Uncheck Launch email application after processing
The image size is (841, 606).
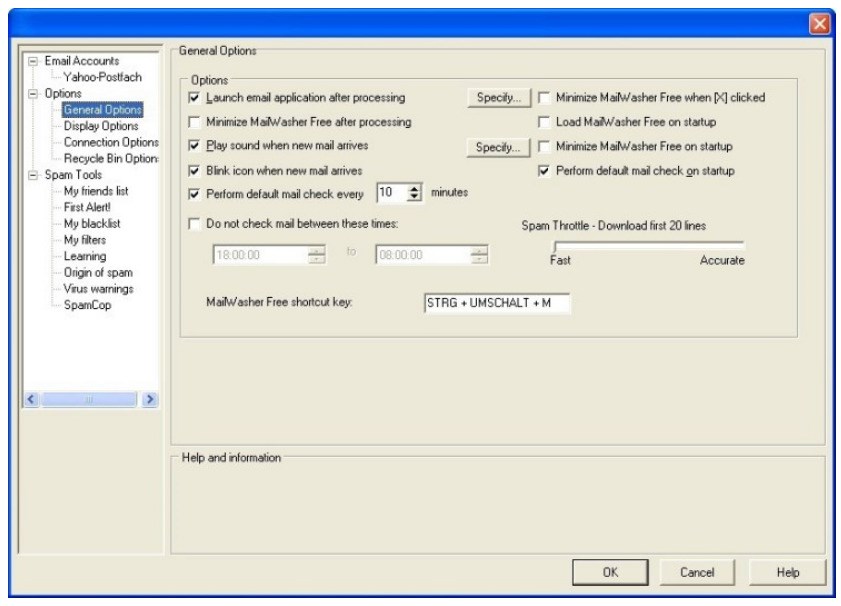(194, 98)
